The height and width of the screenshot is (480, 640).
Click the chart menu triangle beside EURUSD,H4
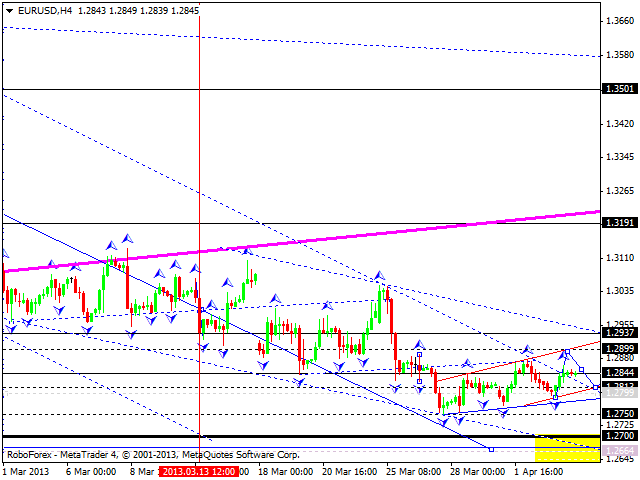pos(7,9)
